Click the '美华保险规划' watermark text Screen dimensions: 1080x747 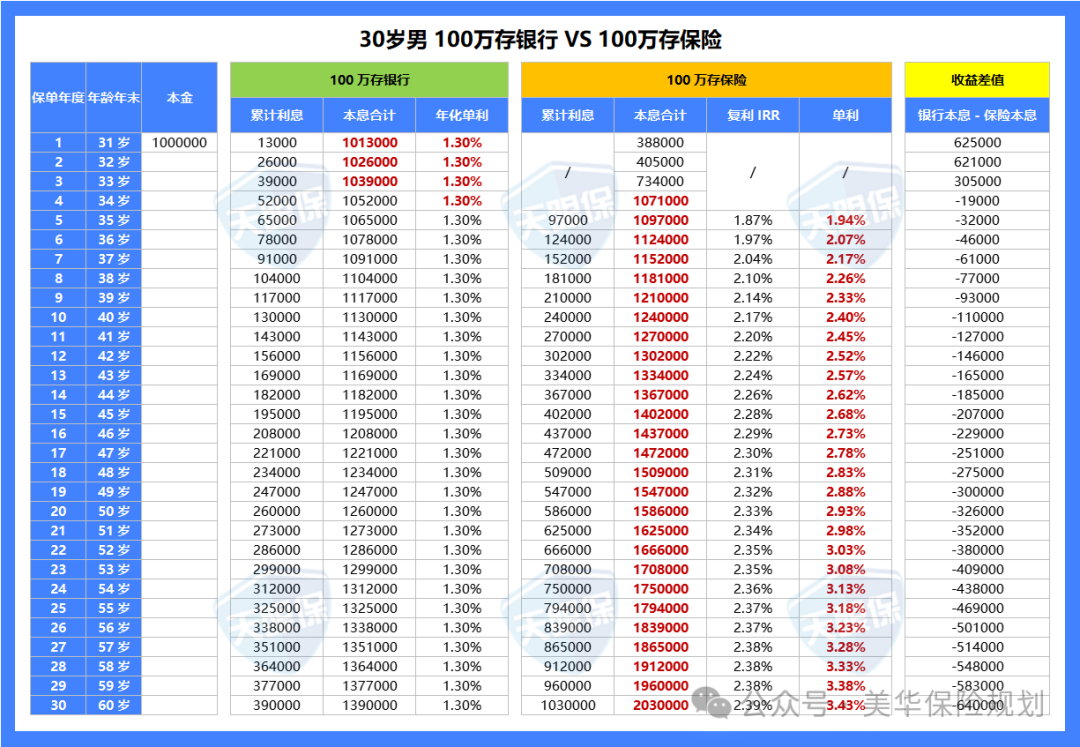(953, 704)
